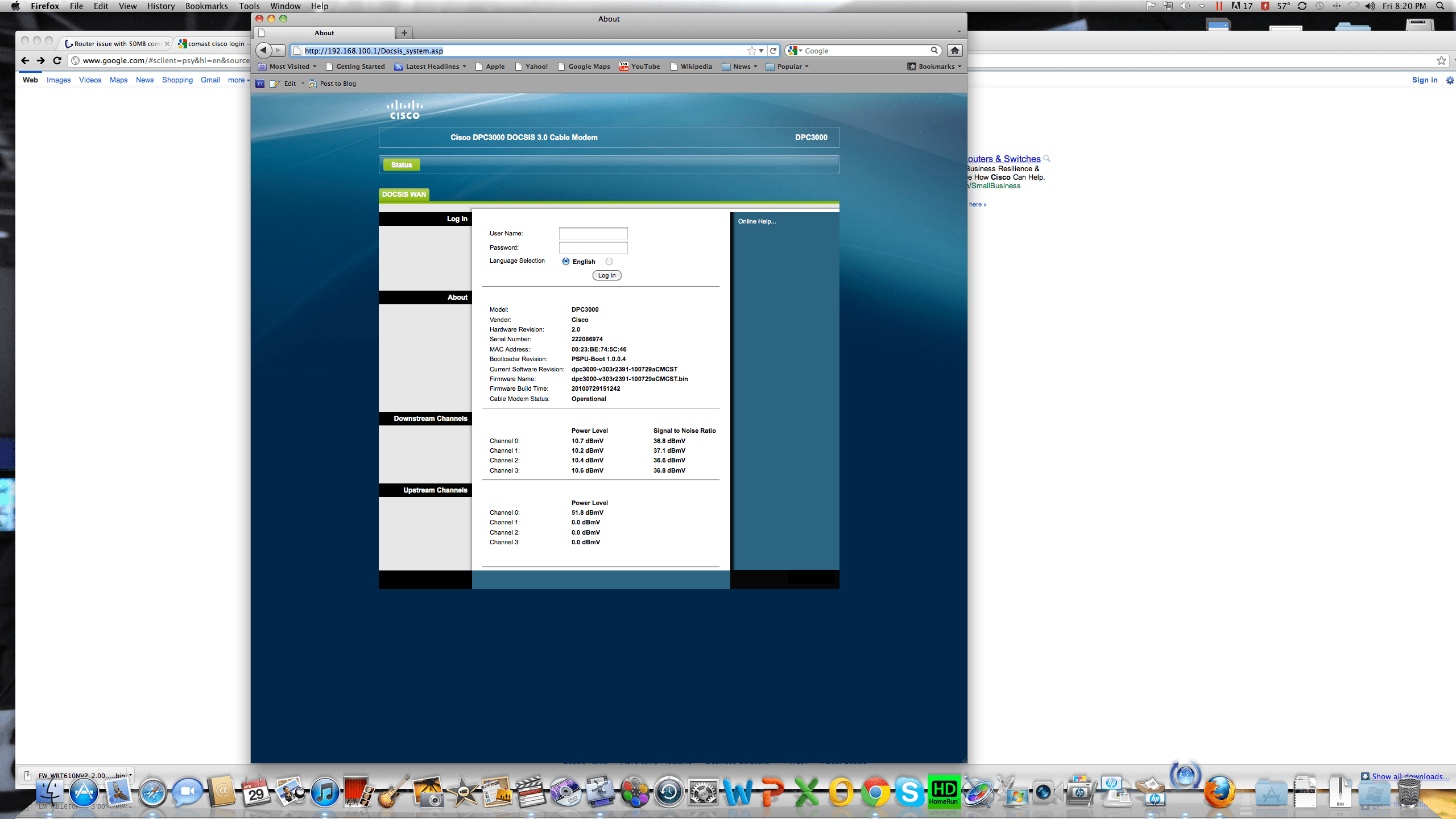Click Chrome's reload button in background window
1456x819 pixels.
point(57,60)
